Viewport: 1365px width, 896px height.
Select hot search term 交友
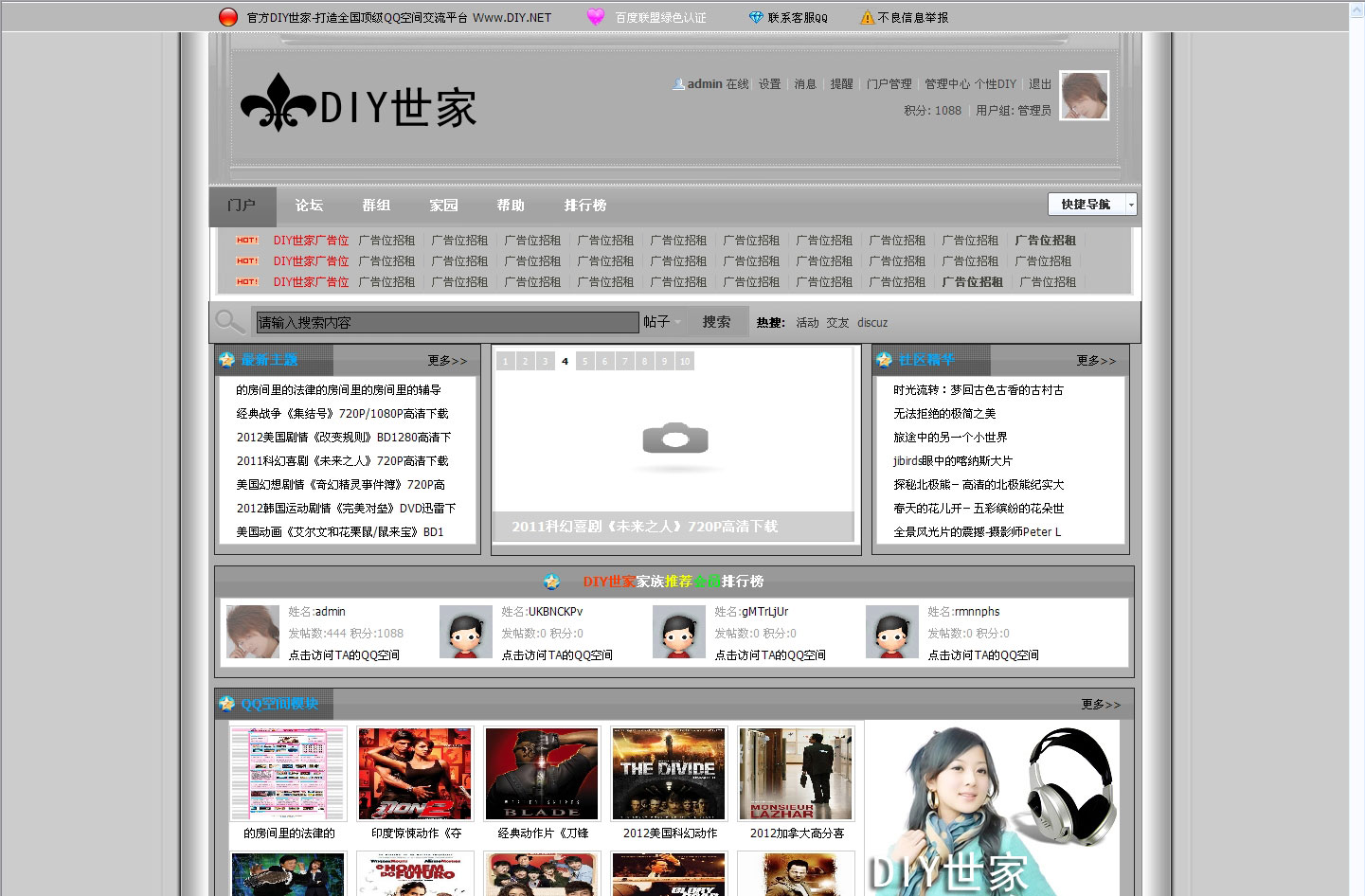coord(837,323)
